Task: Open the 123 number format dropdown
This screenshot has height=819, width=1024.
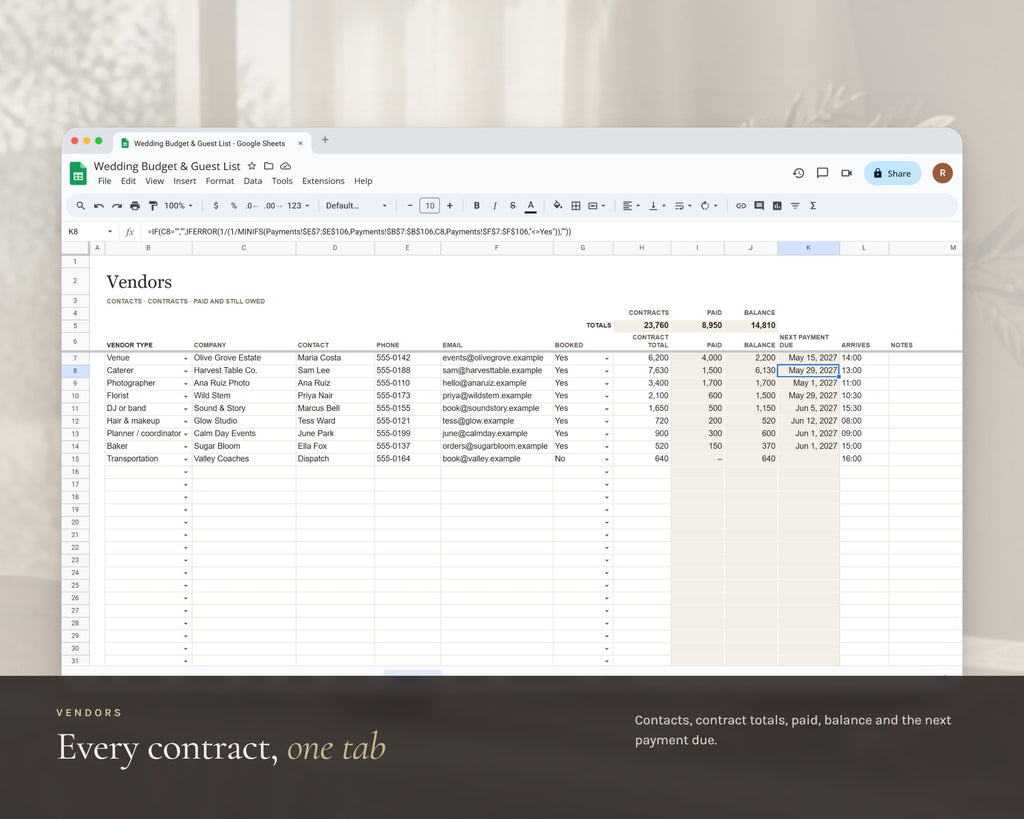Action: tap(298, 206)
